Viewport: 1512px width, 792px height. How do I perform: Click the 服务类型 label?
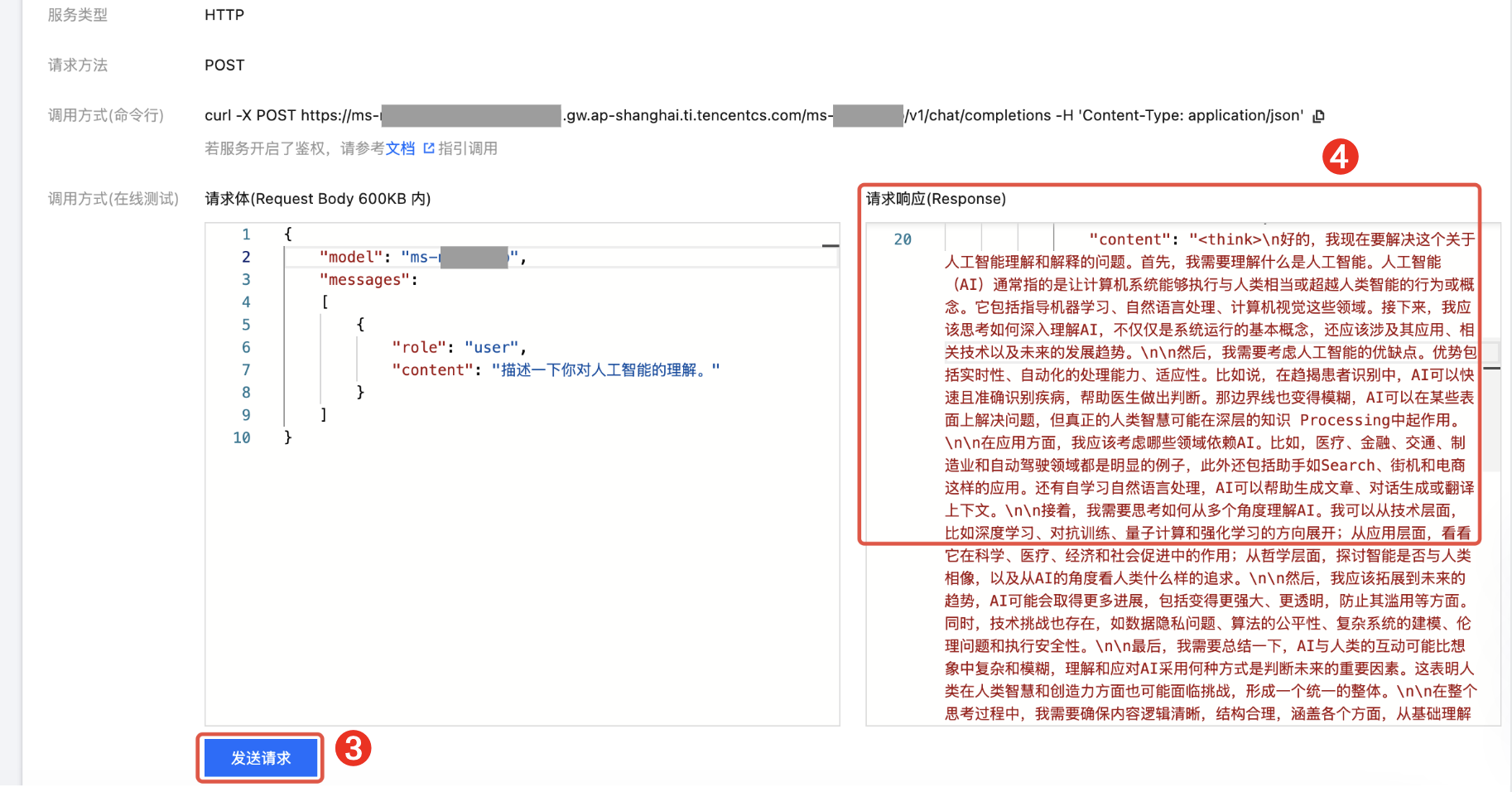pos(78,15)
